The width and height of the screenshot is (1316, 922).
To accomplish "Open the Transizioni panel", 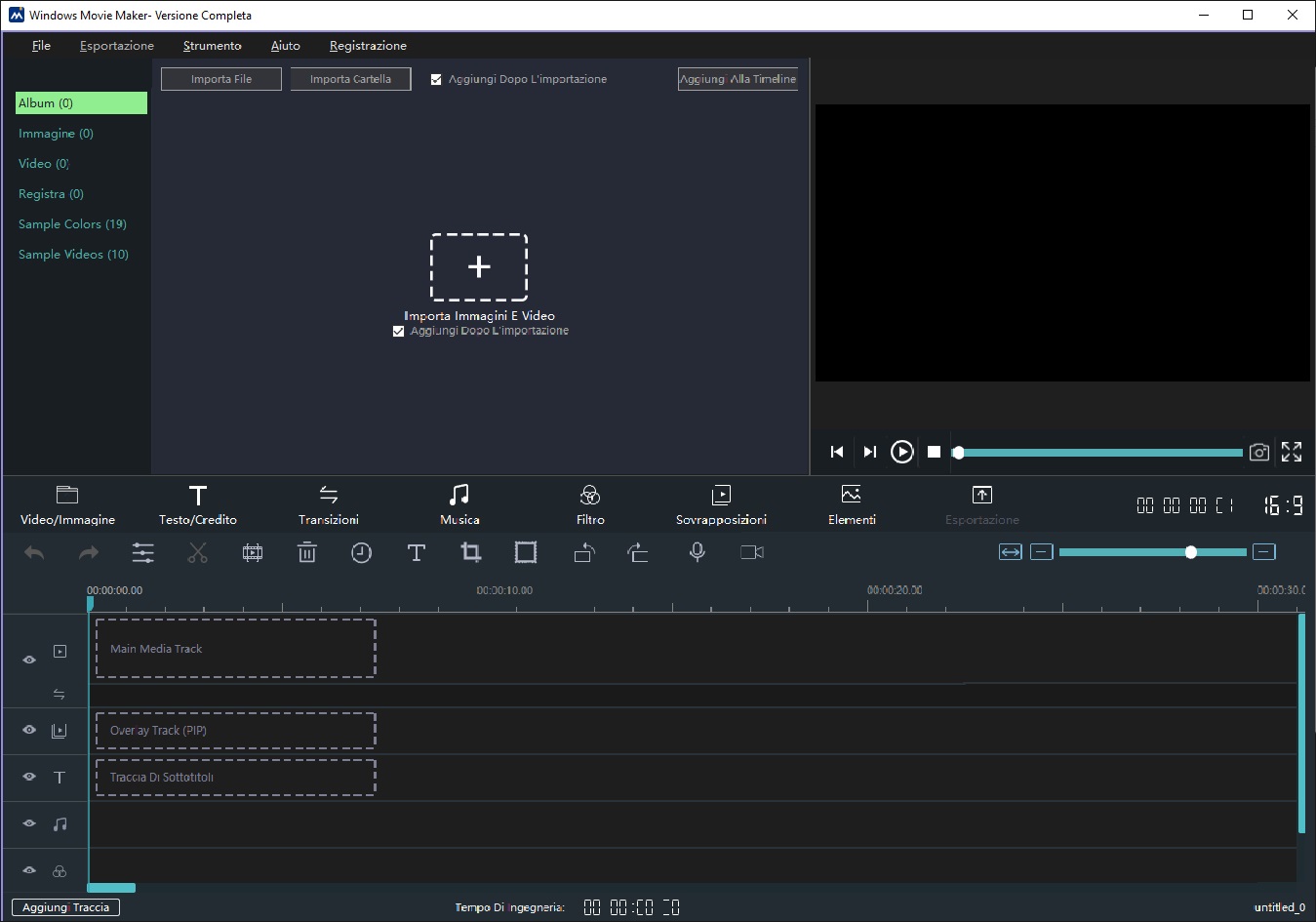I will coord(329,505).
